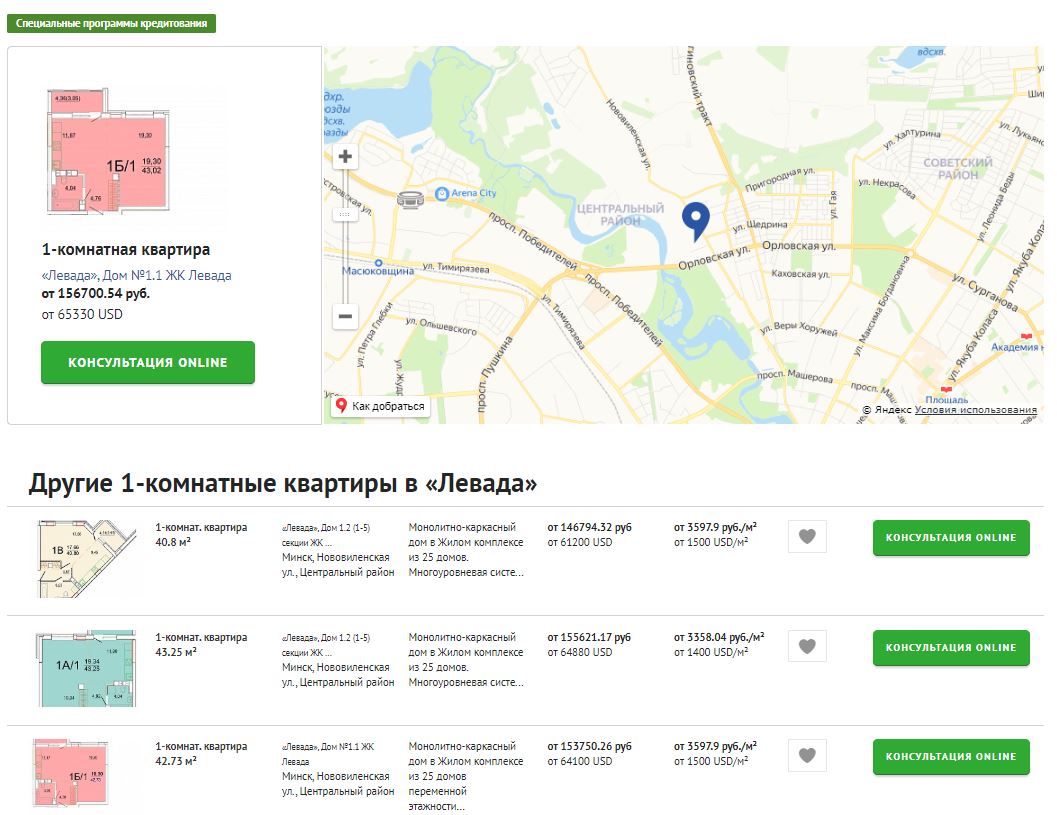This screenshot has height=815, width=1057.
Task: Click 'Специальные программы кредитования' green tag
Action: pyautogui.click(x=111, y=23)
